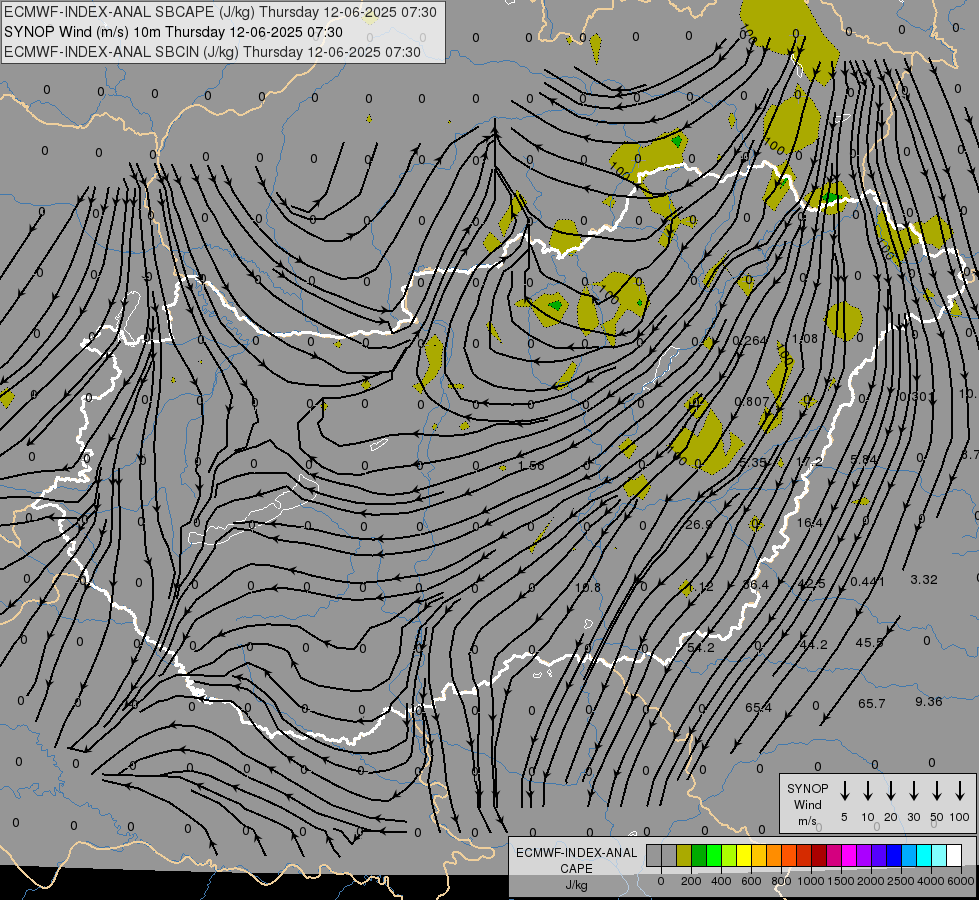Click the 65.4 value on the map
This screenshot has height=900, width=979.
(x=758, y=708)
